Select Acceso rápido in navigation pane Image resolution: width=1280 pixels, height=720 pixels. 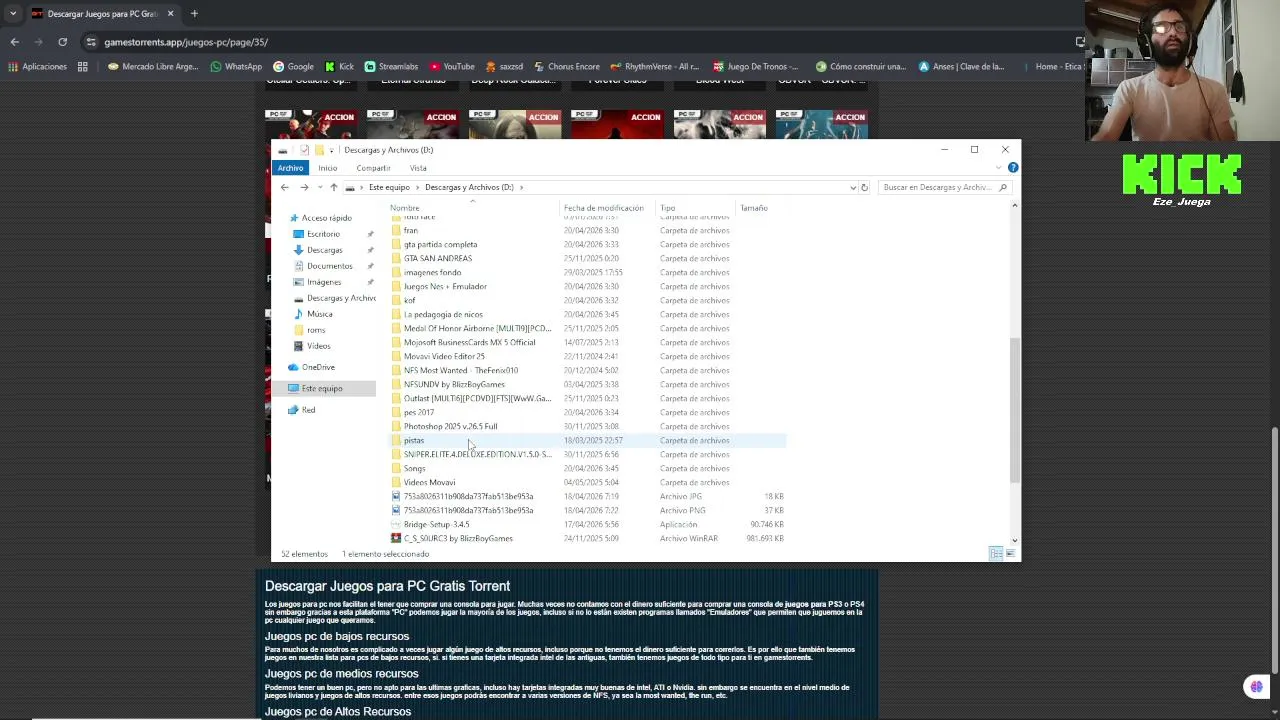[327, 218]
